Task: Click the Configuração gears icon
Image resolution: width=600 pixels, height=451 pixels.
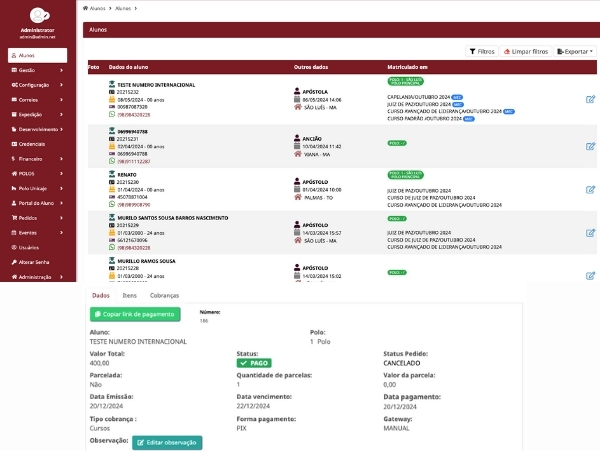Action: point(15,85)
